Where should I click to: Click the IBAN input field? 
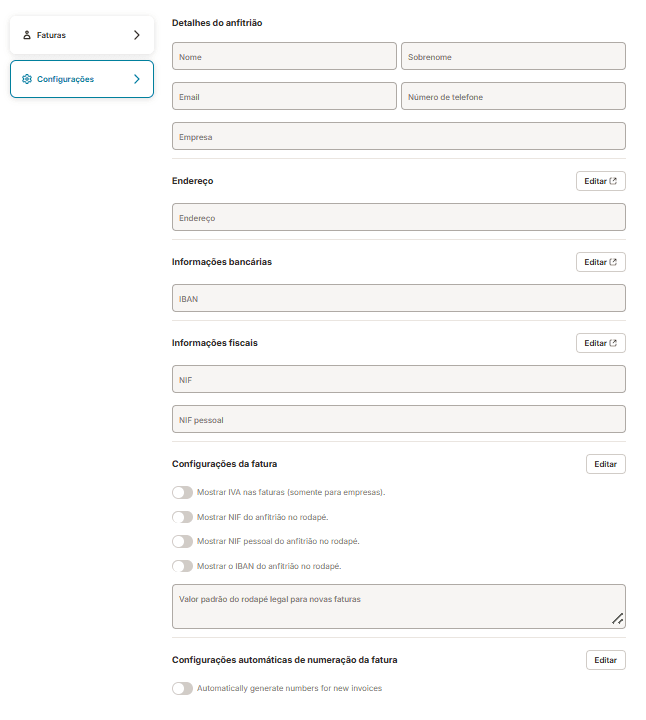pos(398,298)
